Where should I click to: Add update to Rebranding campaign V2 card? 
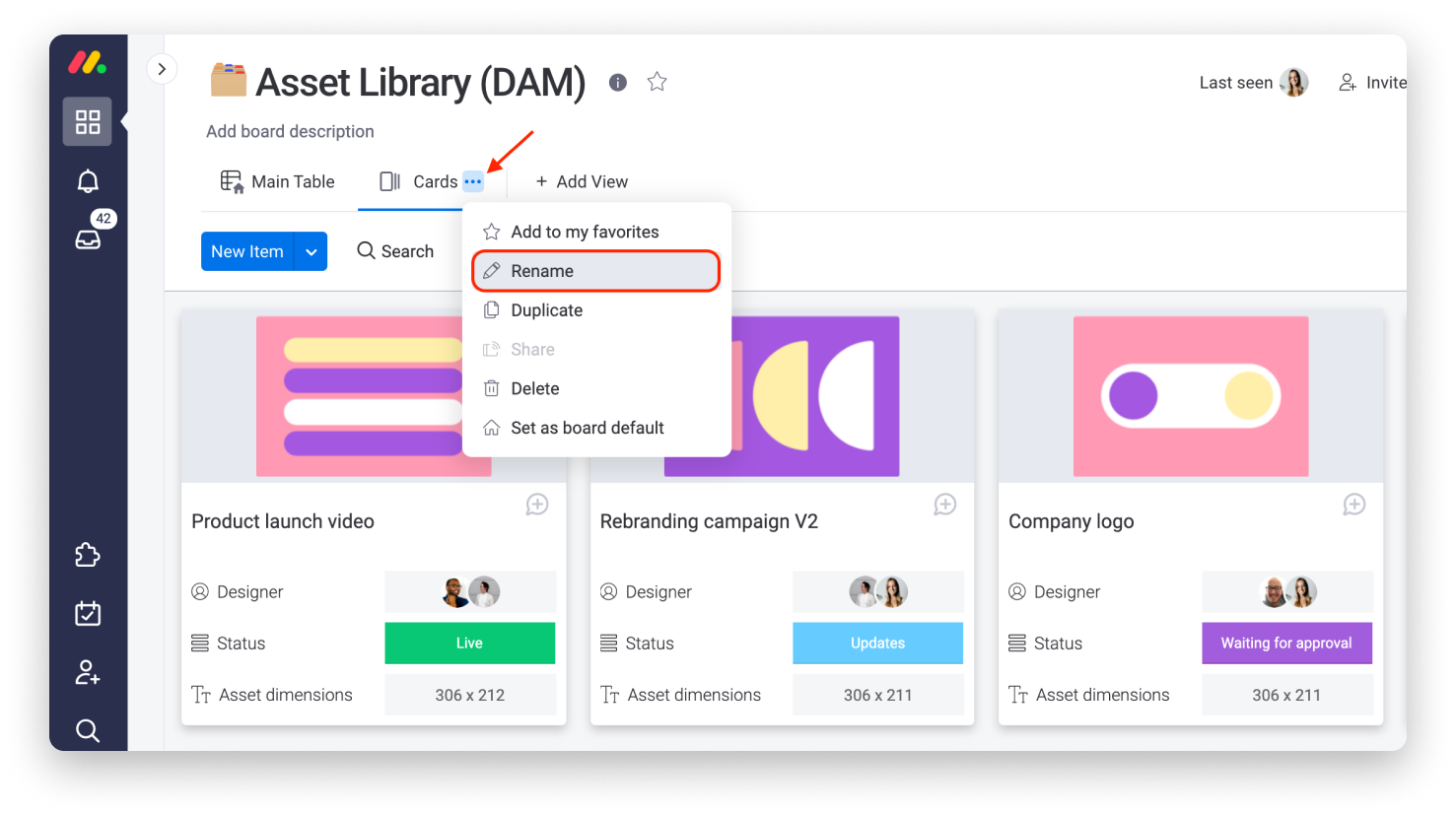(945, 505)
